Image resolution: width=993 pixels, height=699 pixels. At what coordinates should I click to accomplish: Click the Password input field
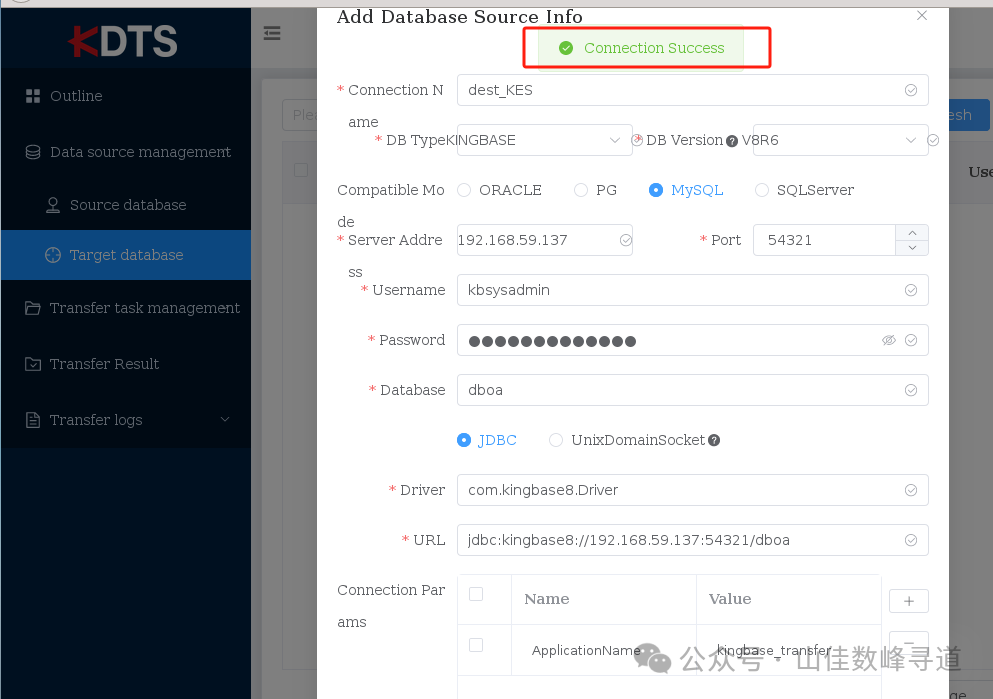(693, 340)
